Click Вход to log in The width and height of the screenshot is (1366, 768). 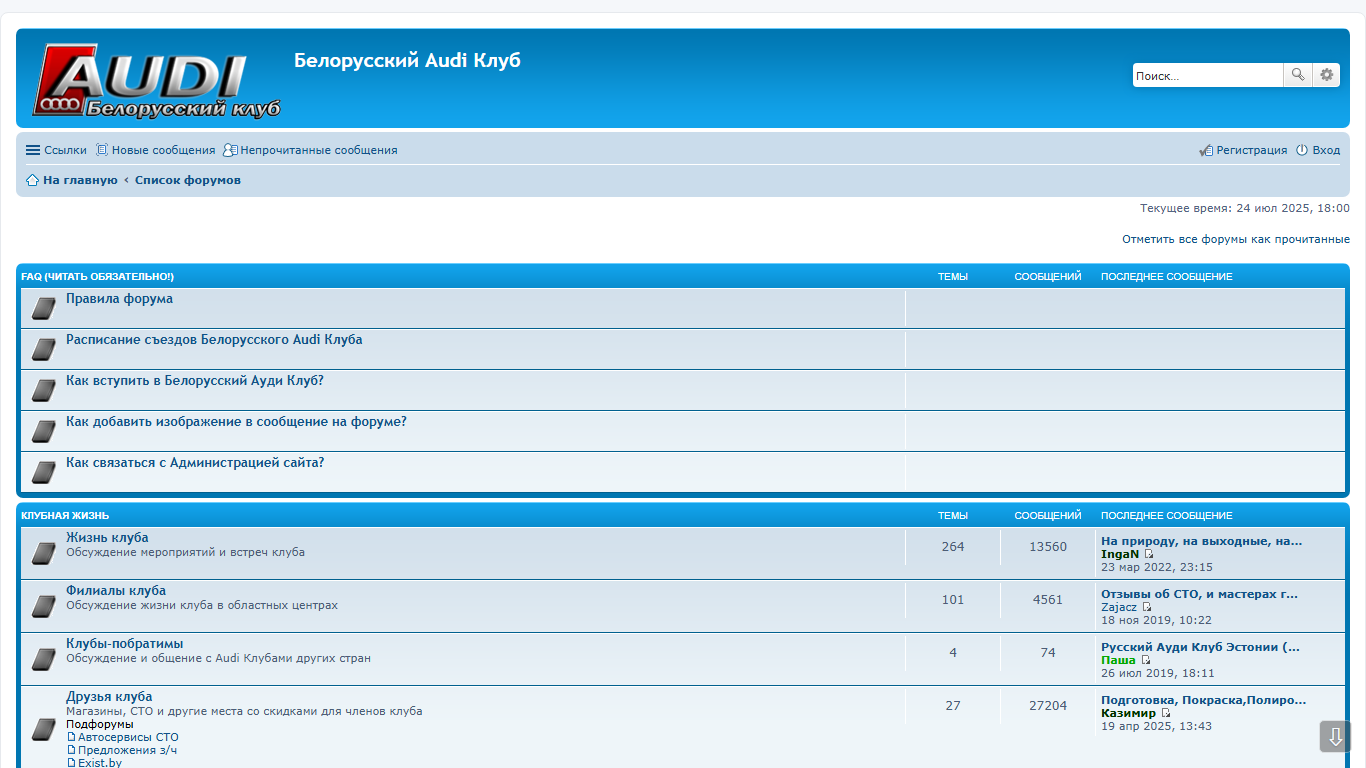[x=1318, y=150]
